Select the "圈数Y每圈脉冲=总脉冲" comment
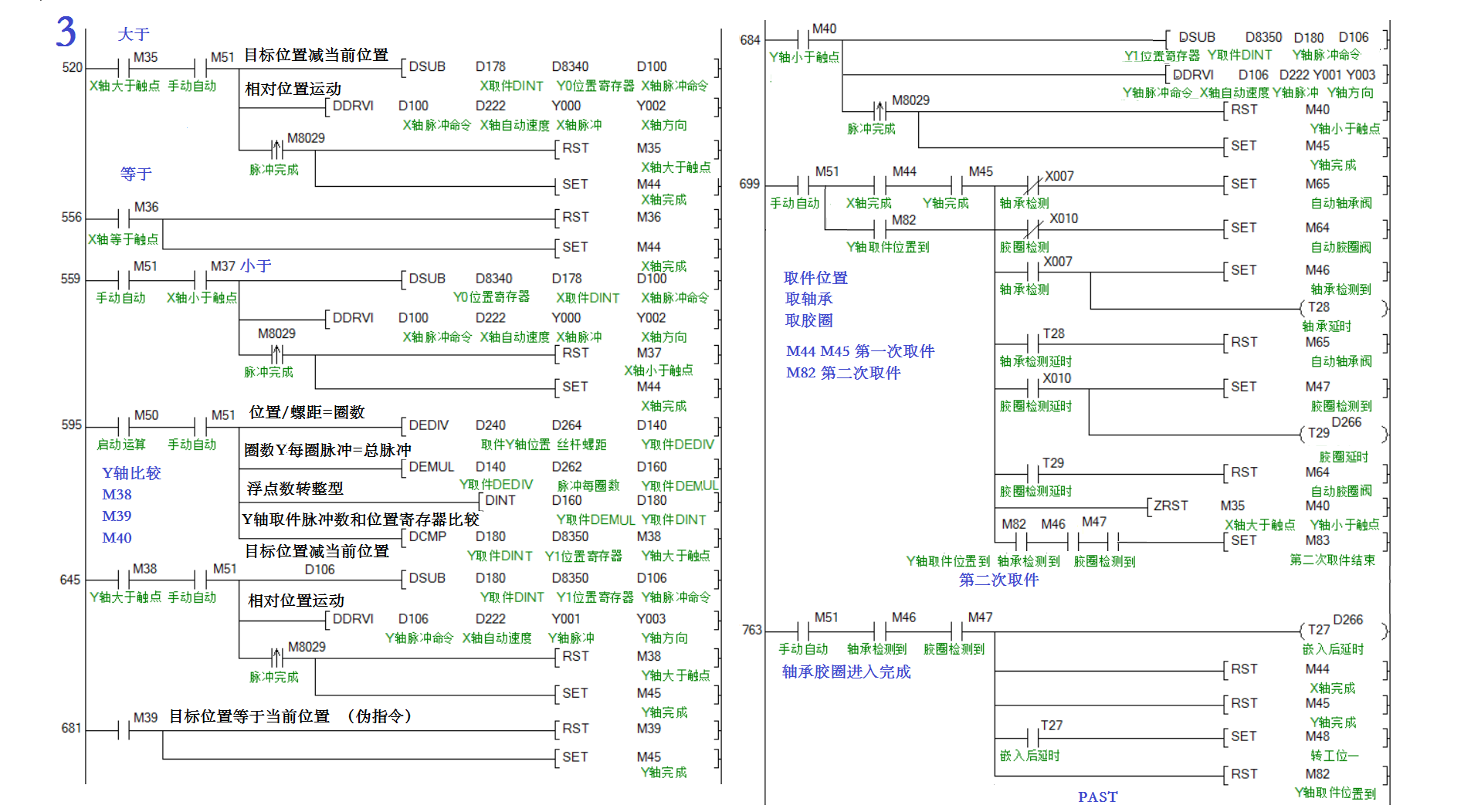 point(327,450)
